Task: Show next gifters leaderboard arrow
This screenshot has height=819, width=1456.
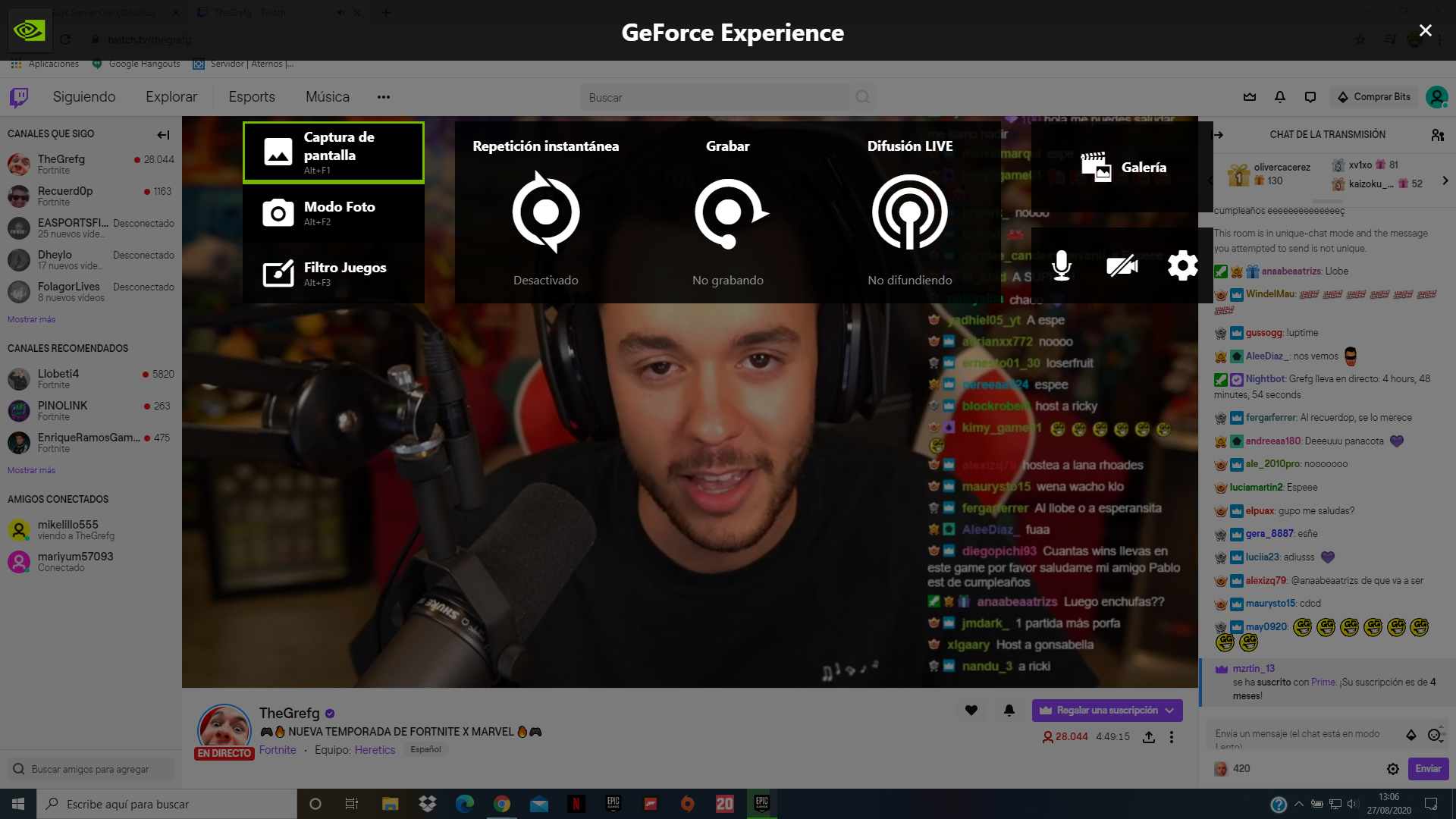Action: [1445, 180]
